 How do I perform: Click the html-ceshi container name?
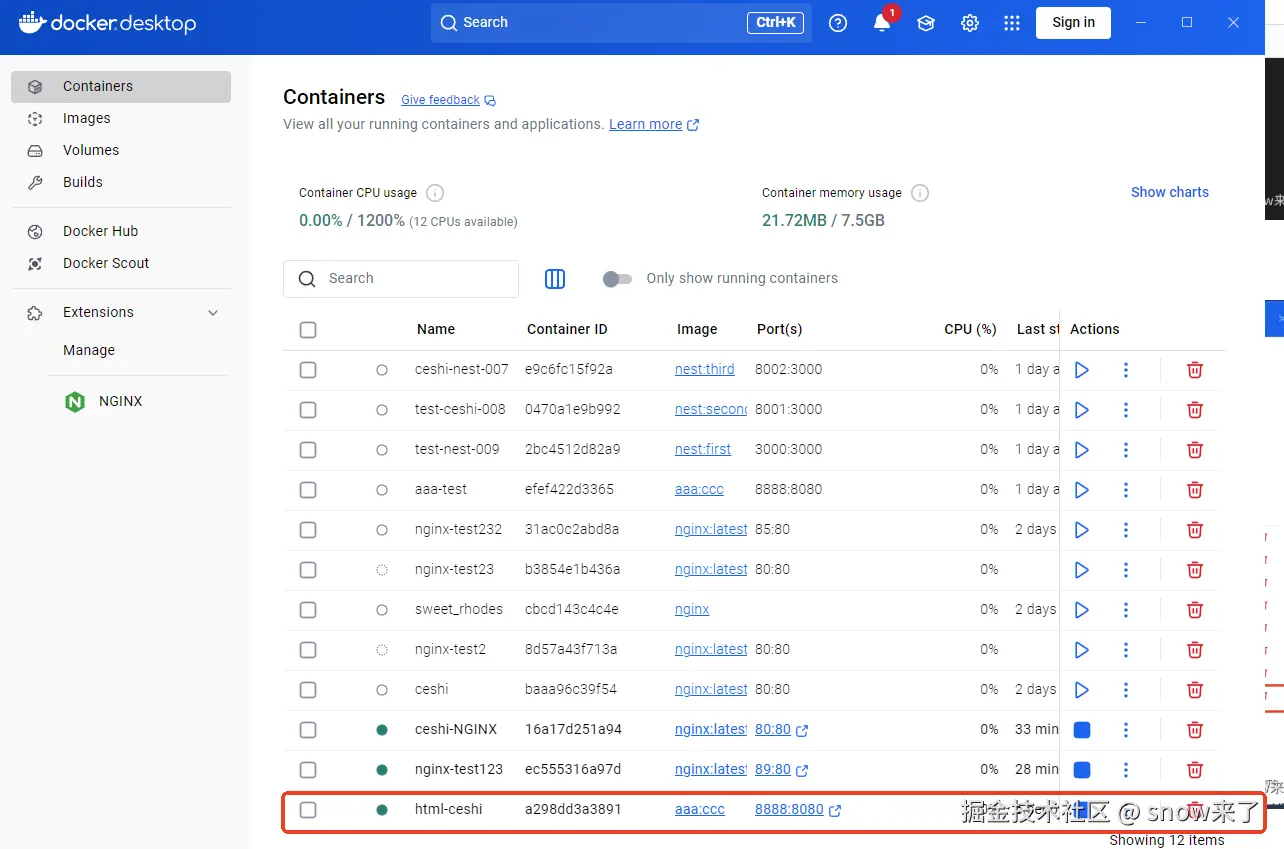tap(448, 810)
